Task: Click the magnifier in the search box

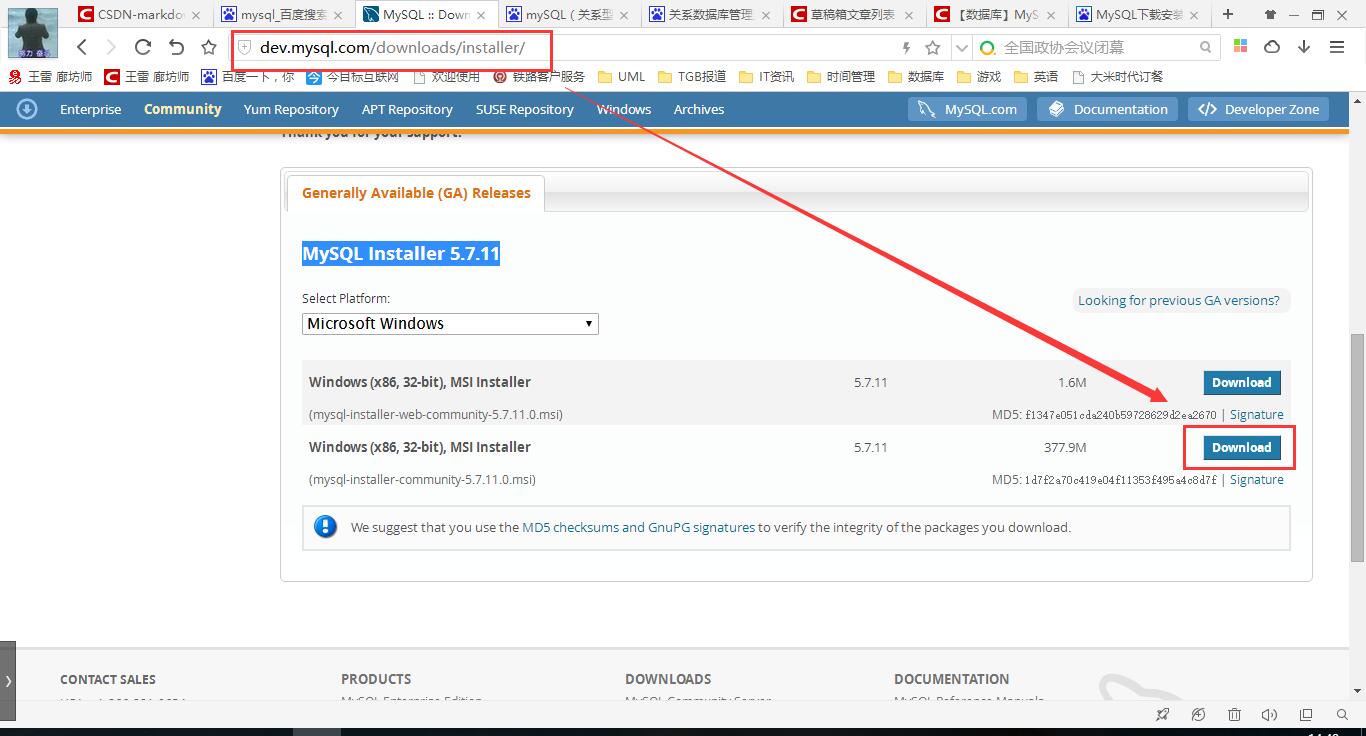Action: tap(1206, 47)
